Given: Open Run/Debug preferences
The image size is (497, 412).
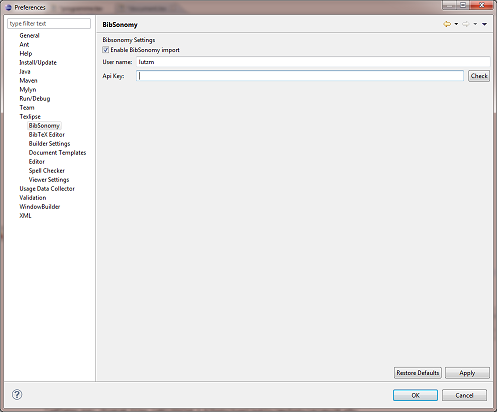Looking at the screenshot, I should (x=35, y=98).
